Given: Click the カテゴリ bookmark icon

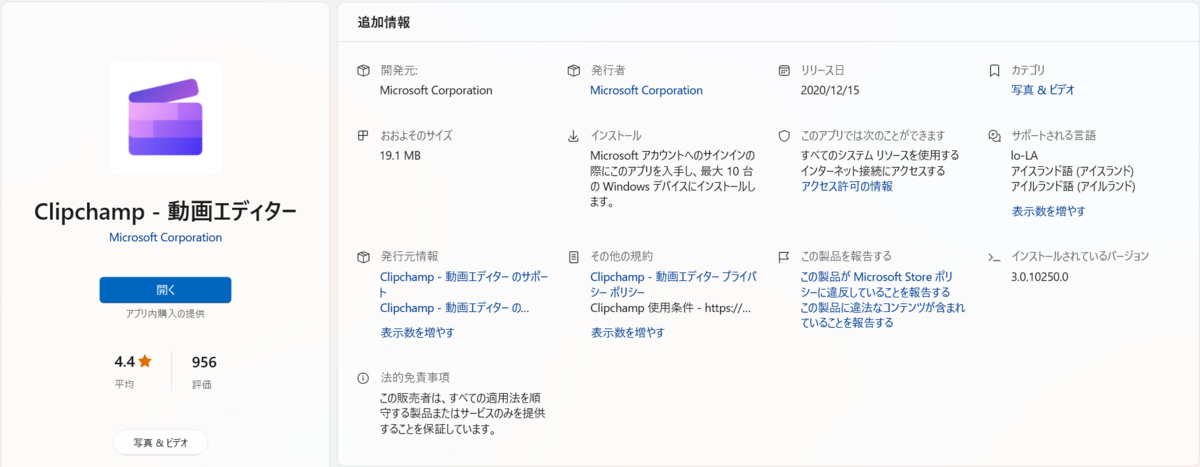Looking at the screenshot, I should pyautogui.click(x=994, y=71).
